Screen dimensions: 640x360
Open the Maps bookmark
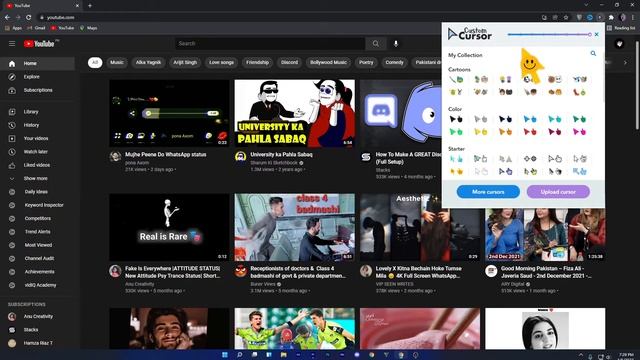click(89, 28)
